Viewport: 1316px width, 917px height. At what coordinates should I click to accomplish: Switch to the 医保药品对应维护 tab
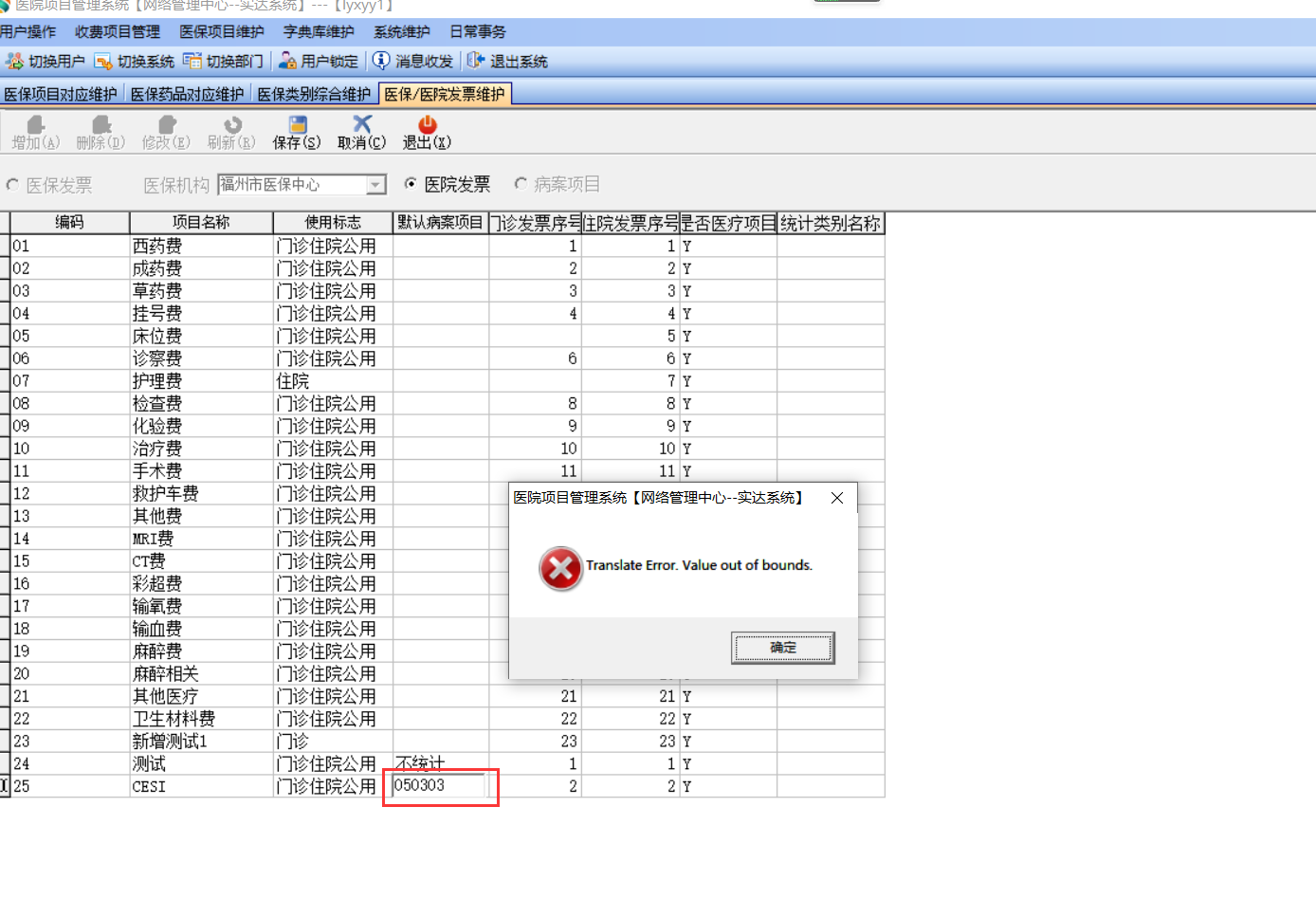[187, 94]
